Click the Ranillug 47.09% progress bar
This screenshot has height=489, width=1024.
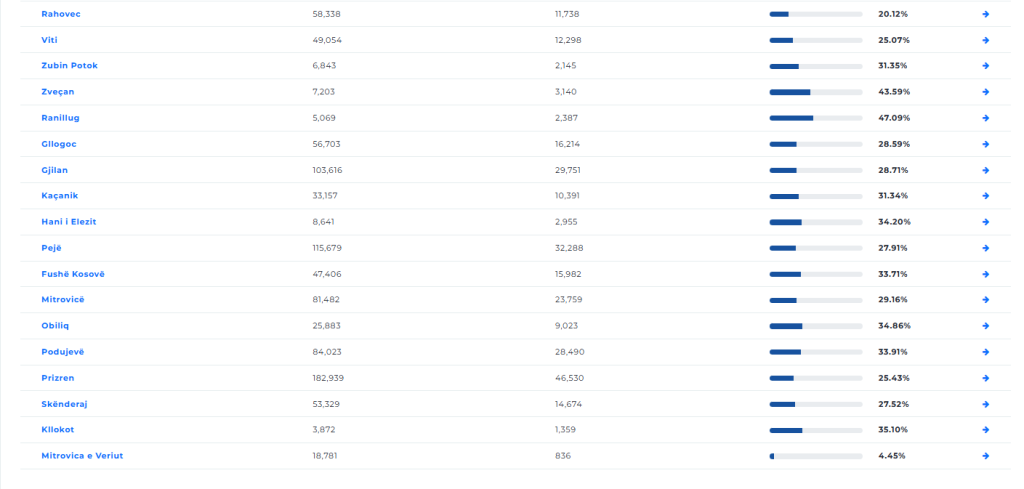tap(816, 118)
